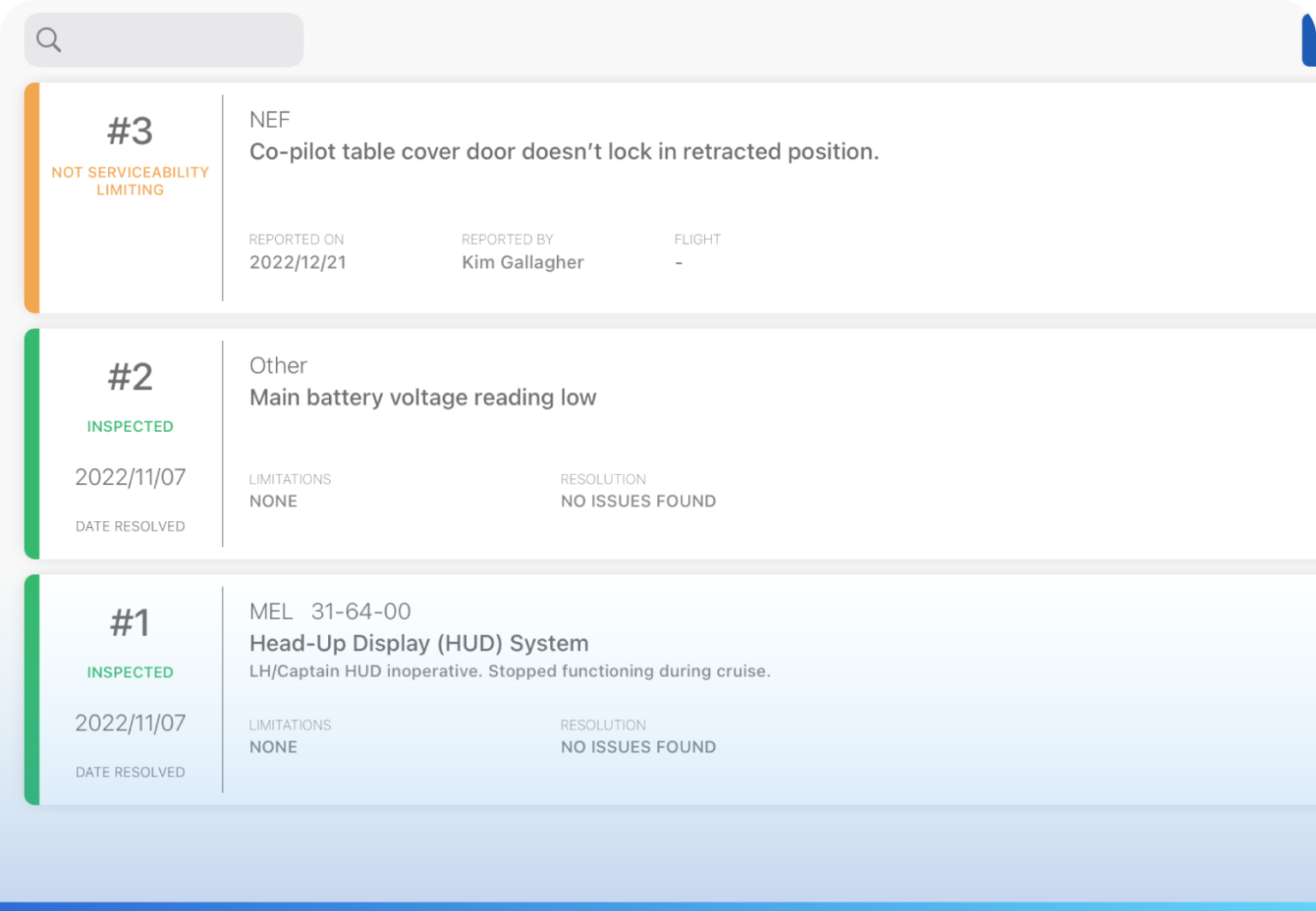This screenshot has width=1316, height=911.
Task: Select the NOT SERVICEABILITY LIMITING badge
Action: [x=130, y=180]
